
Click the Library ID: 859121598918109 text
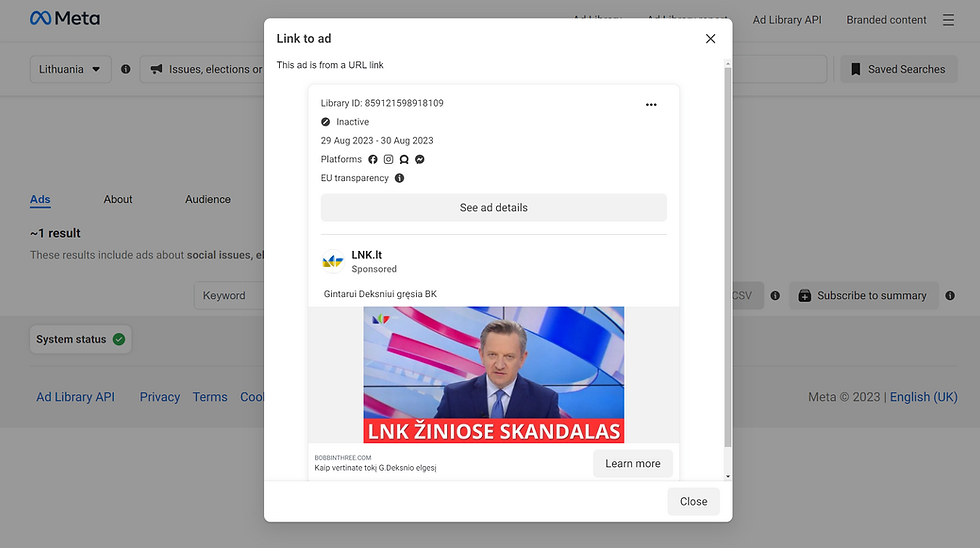[382, 103]
